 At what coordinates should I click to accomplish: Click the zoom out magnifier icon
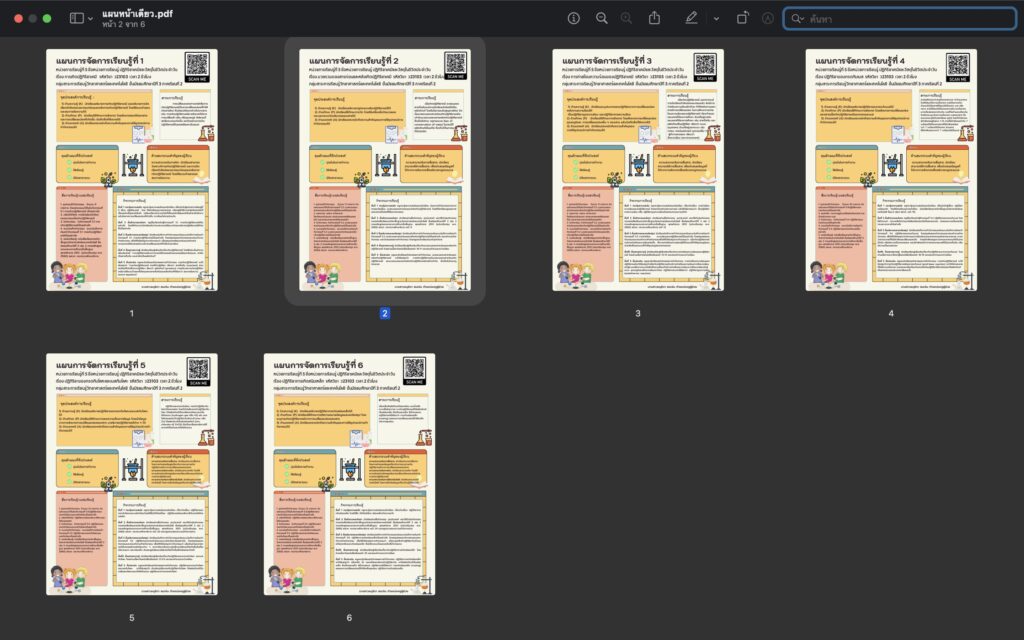[x=601, y=18]
